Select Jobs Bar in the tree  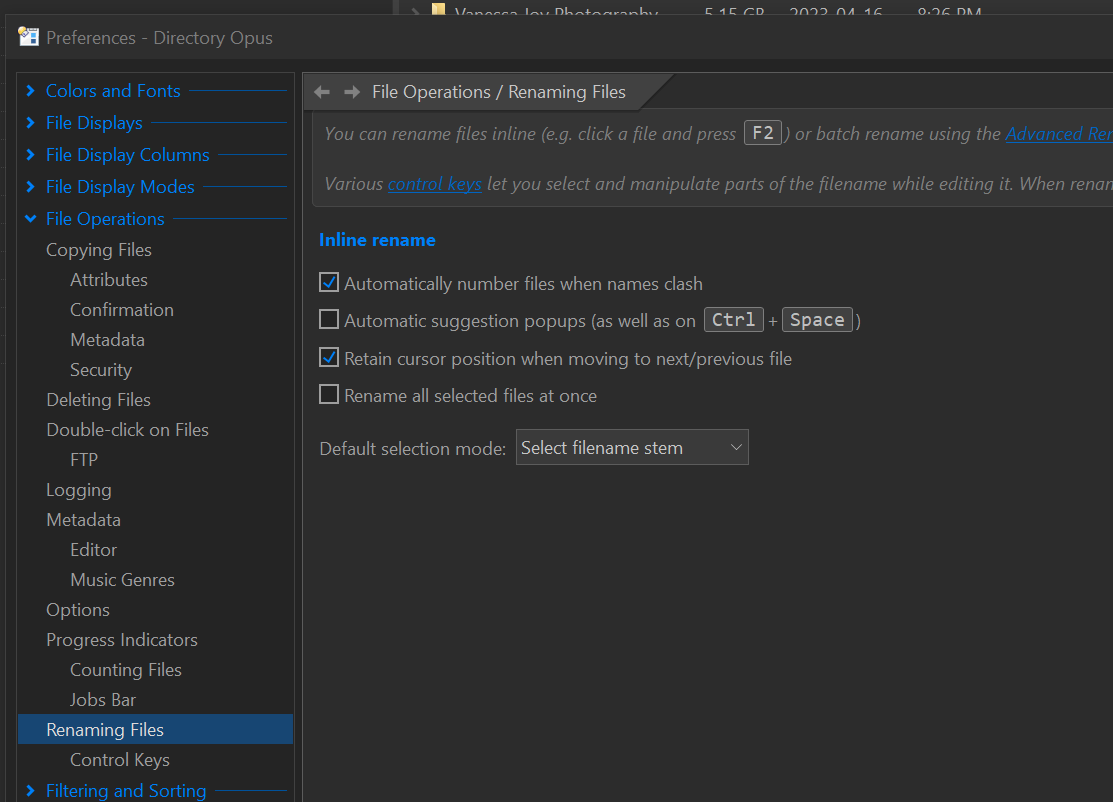click(102, 700)
